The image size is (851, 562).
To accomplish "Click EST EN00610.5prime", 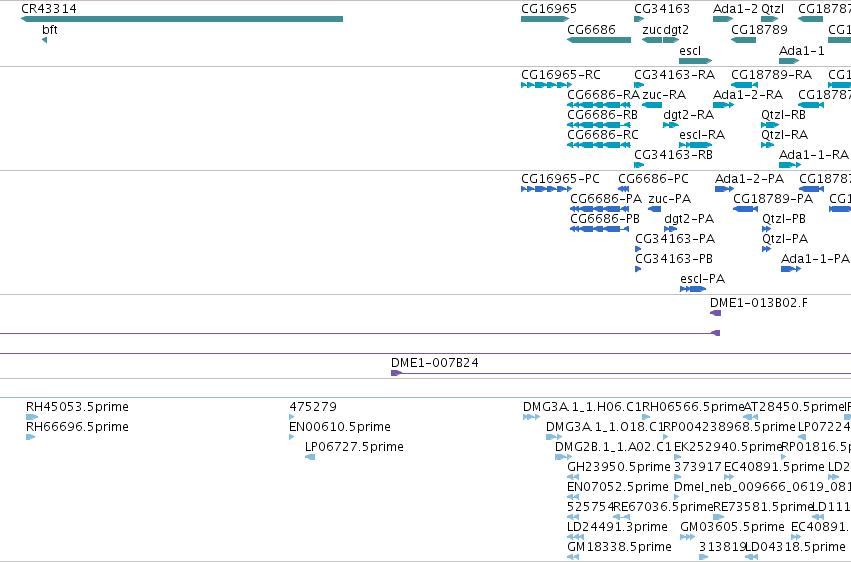I will [340, 427].
